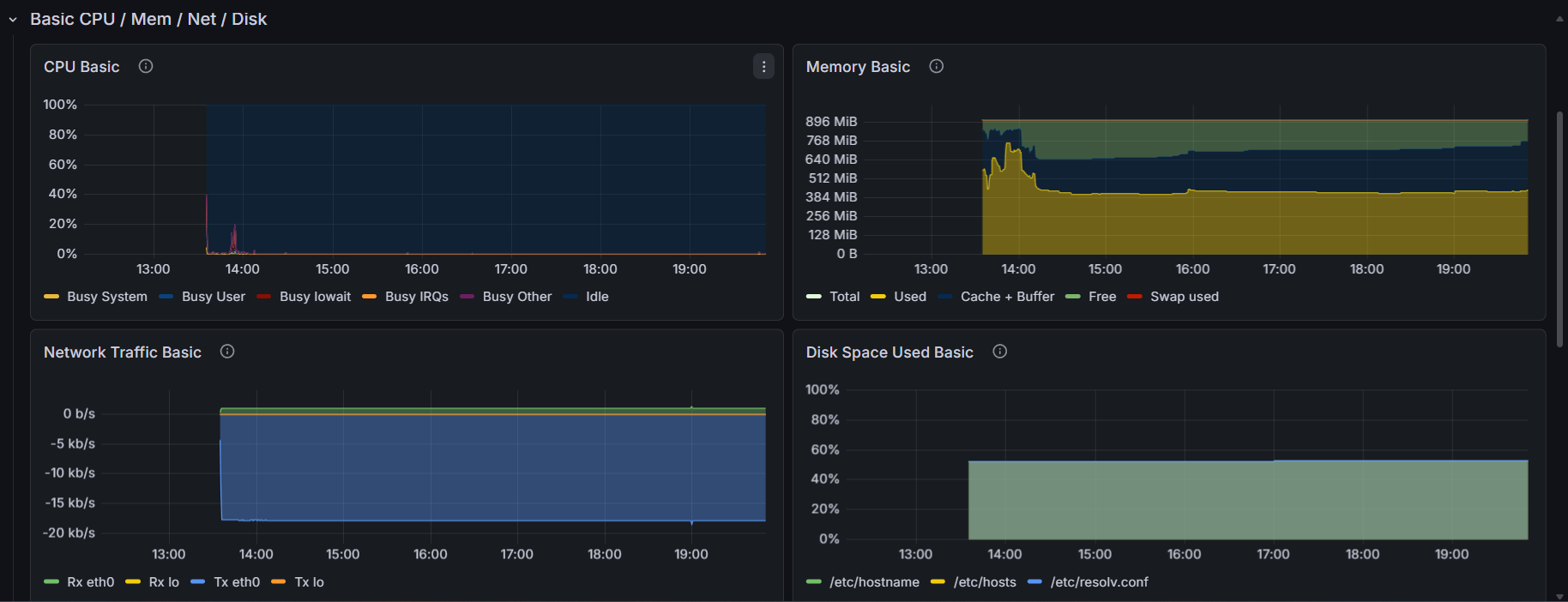Viewport: 1568px width, 602px height.
Task: Toggle the Tx lo legend series
Action: [309, 582]
